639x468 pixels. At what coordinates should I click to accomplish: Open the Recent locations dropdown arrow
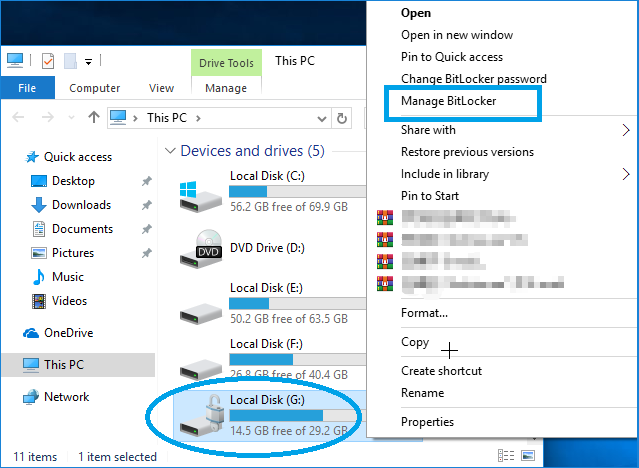[x=71, y=118]
